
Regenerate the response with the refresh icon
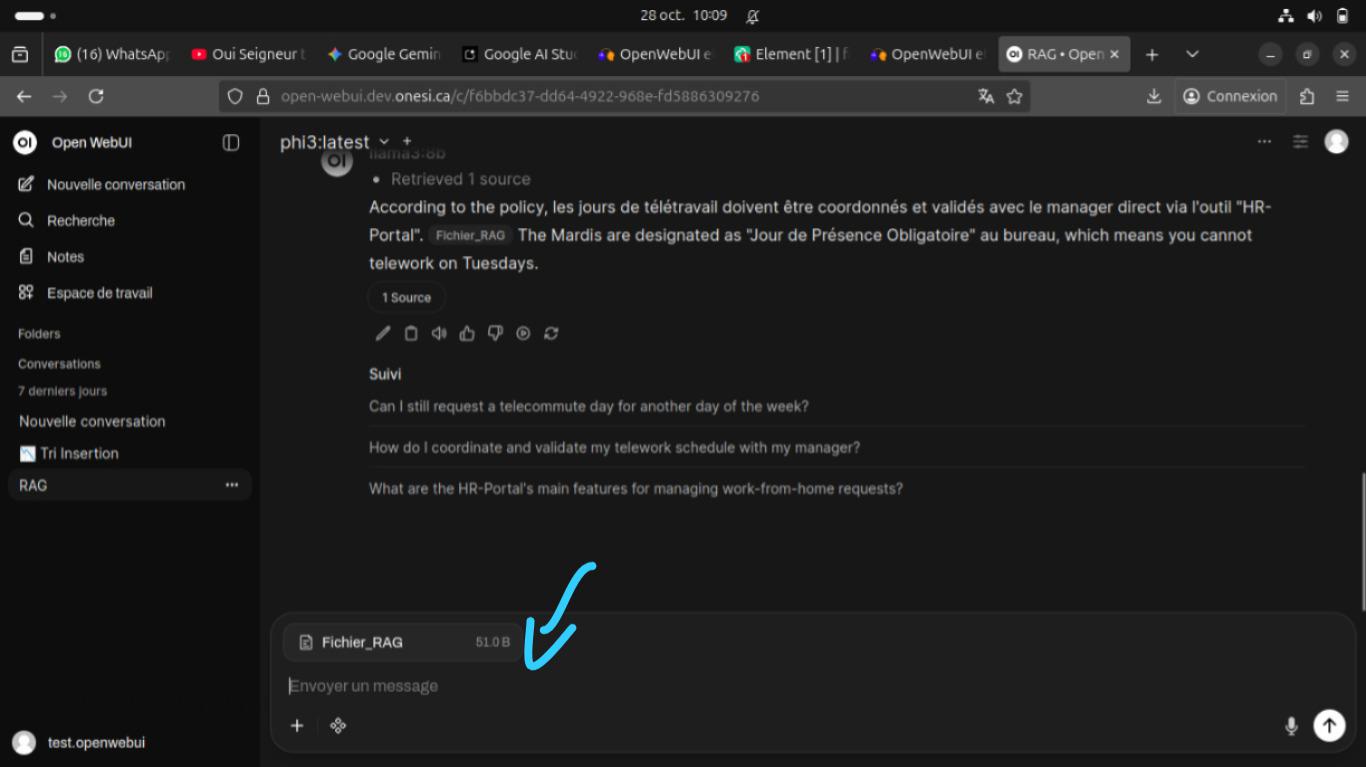click(551, 334)
